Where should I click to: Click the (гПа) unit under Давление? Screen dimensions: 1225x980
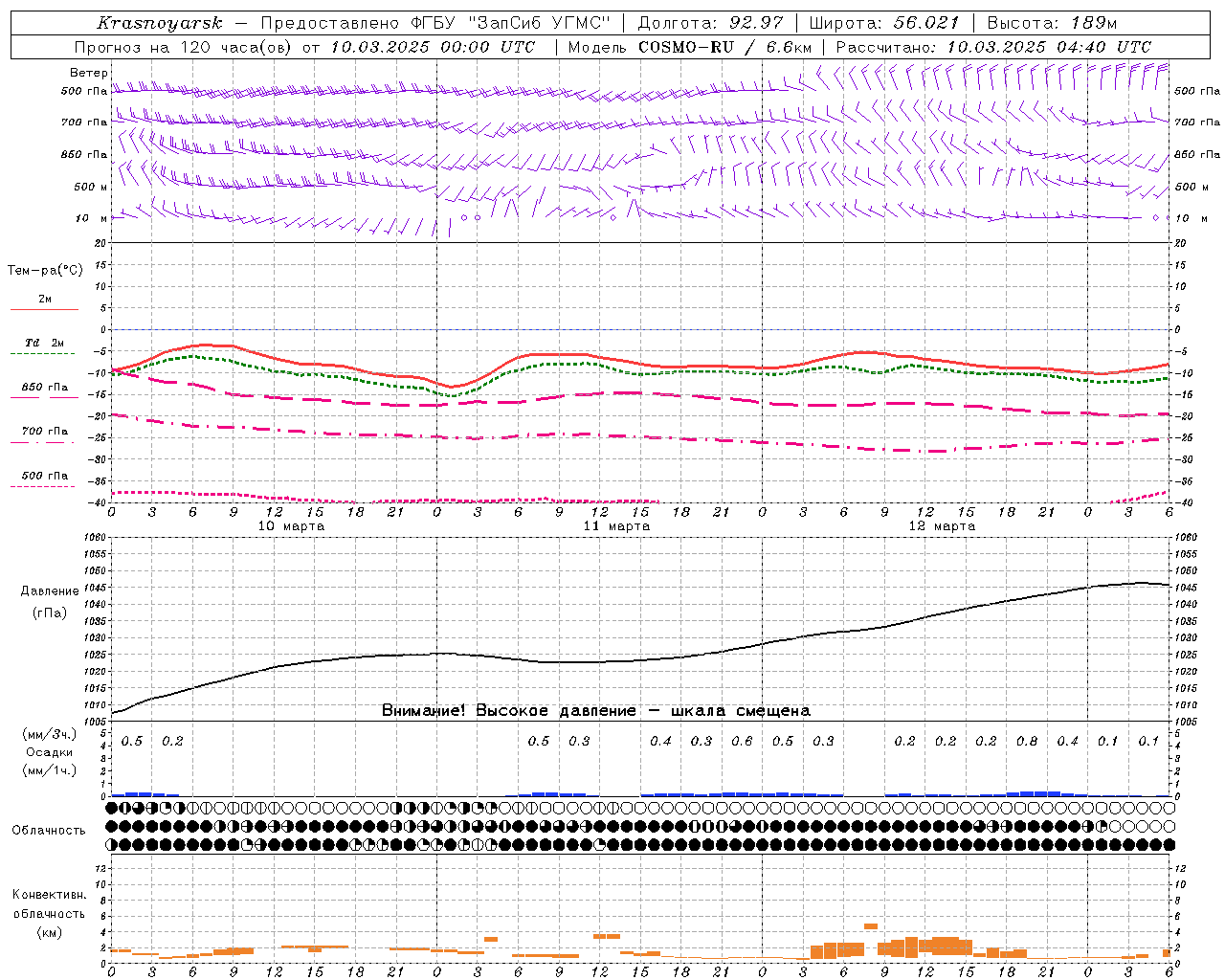click(x=50, y=613)
